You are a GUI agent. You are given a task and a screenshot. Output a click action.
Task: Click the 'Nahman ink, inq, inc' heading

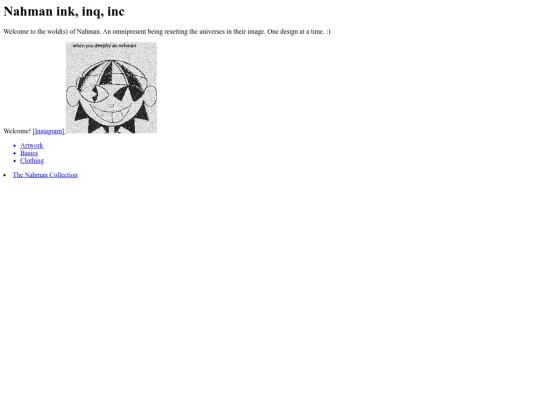click(x=64, y=11)
